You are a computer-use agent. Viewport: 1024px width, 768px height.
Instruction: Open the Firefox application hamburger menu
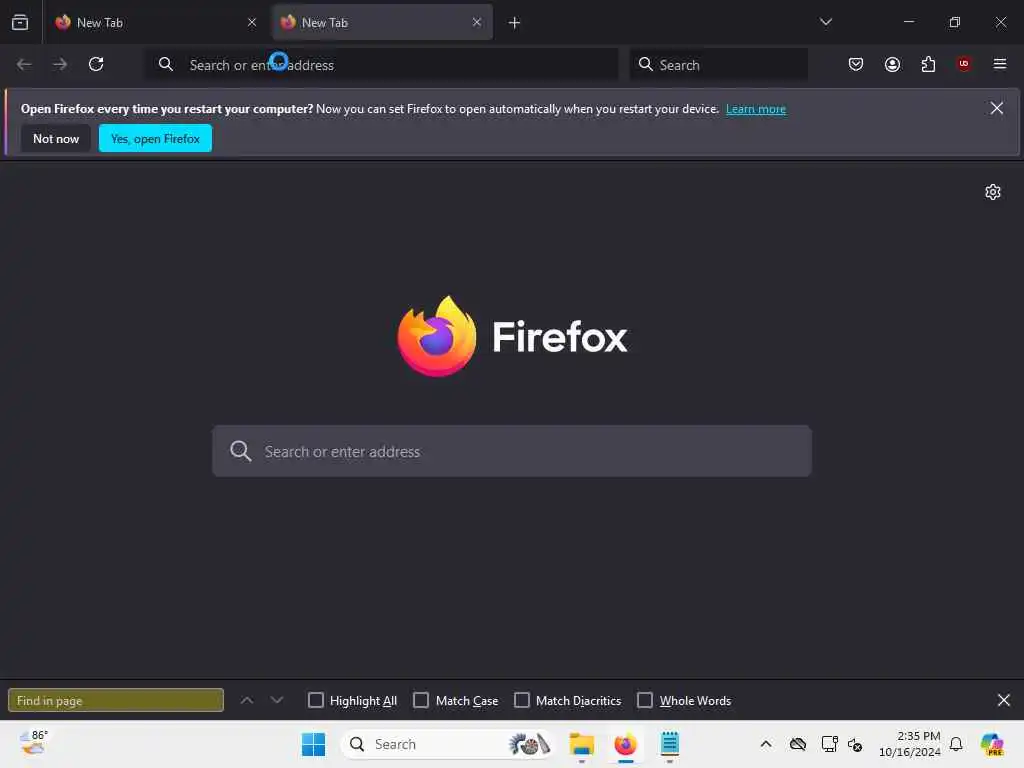click(x=1000, y=64)
